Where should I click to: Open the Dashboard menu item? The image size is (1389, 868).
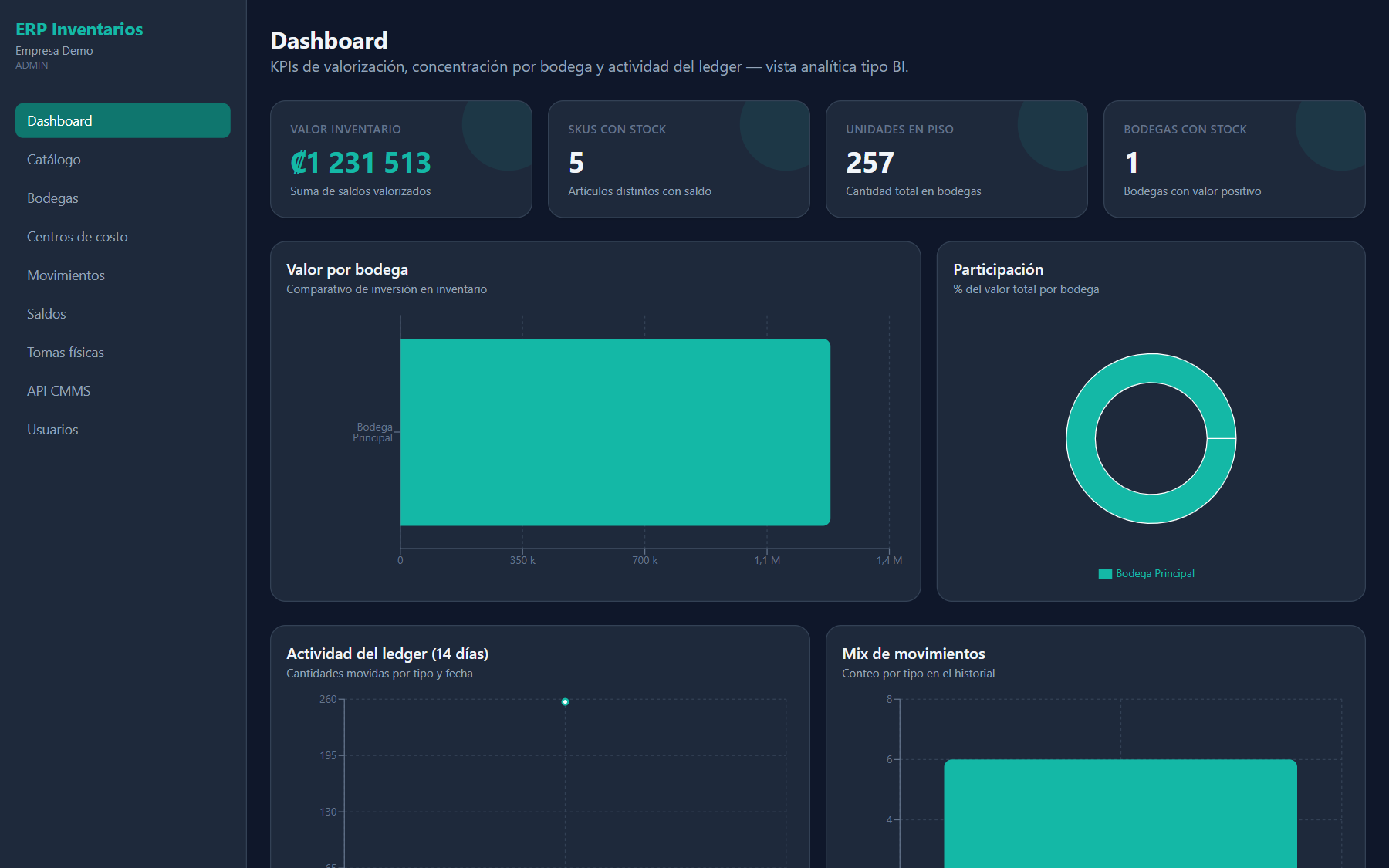pos(123,121)
